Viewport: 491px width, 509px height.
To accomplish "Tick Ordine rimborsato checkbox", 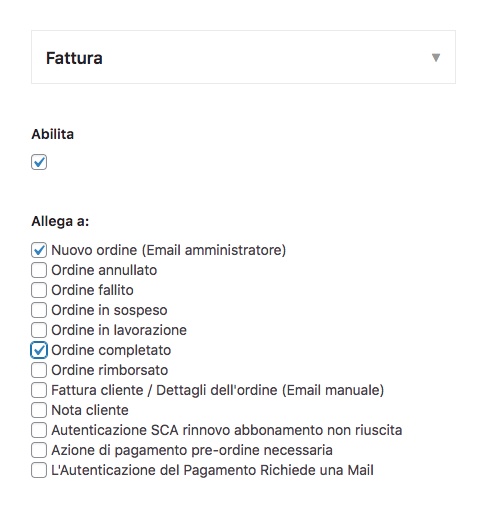I will tap(39, 370).
